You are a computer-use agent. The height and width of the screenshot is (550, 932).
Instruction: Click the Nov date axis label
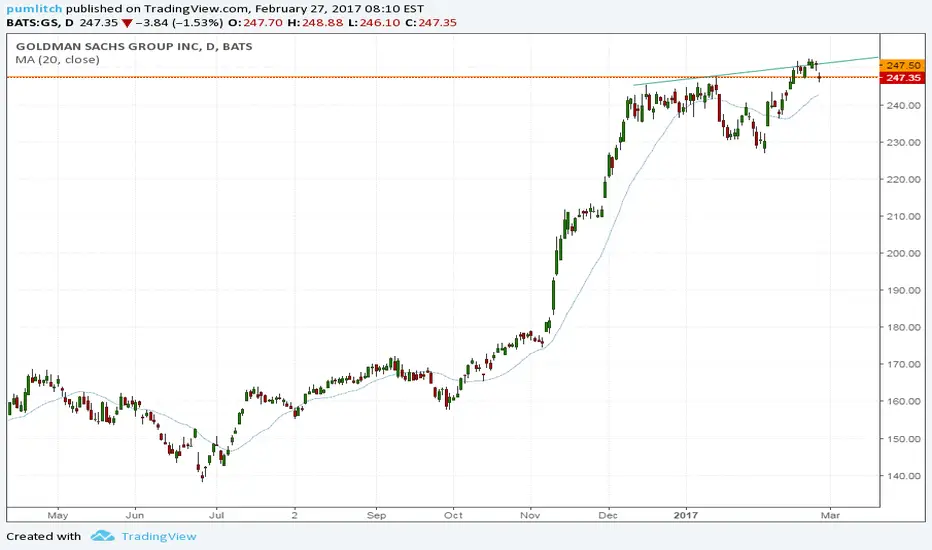coord(530,516)
